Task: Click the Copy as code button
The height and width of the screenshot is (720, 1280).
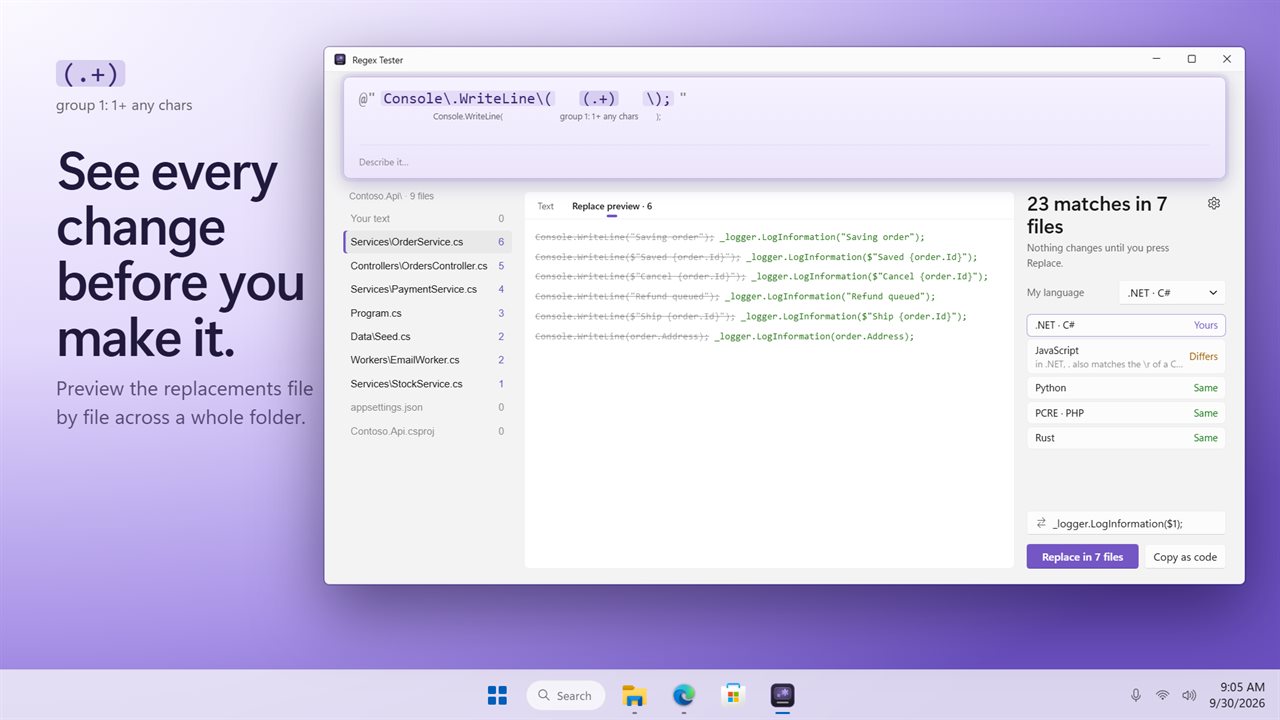Action: pyautogui.click(x=1185, y=557)
